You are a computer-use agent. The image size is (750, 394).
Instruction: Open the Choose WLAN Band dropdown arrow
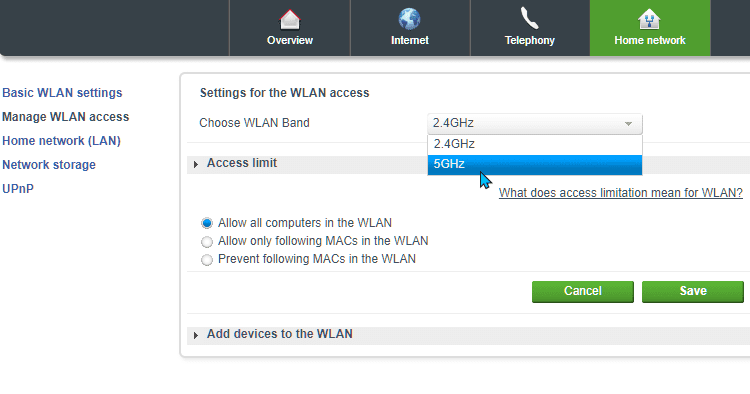pyautogui.click(x=629, y=124)
